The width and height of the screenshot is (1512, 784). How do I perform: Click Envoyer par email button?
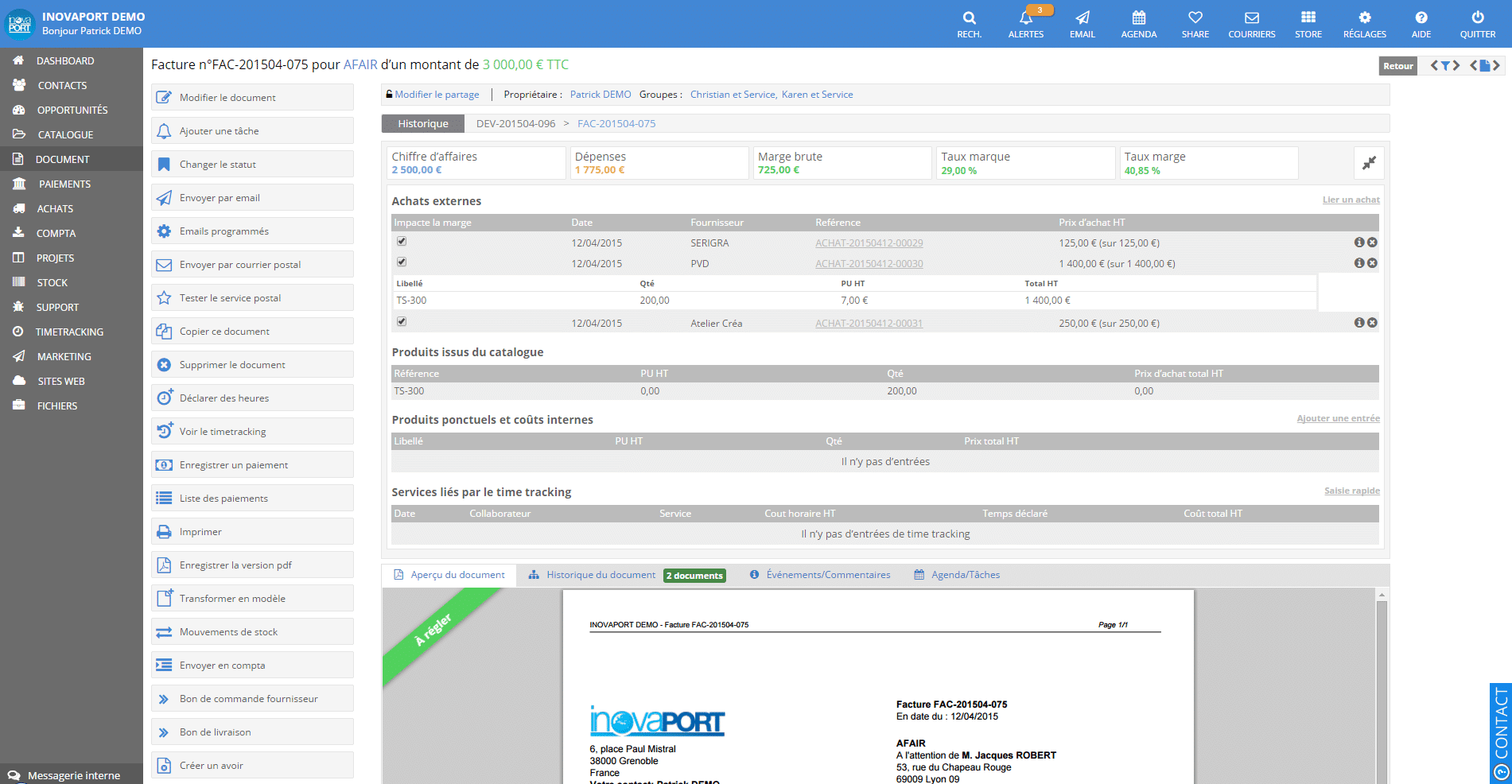tap(252, 197)
